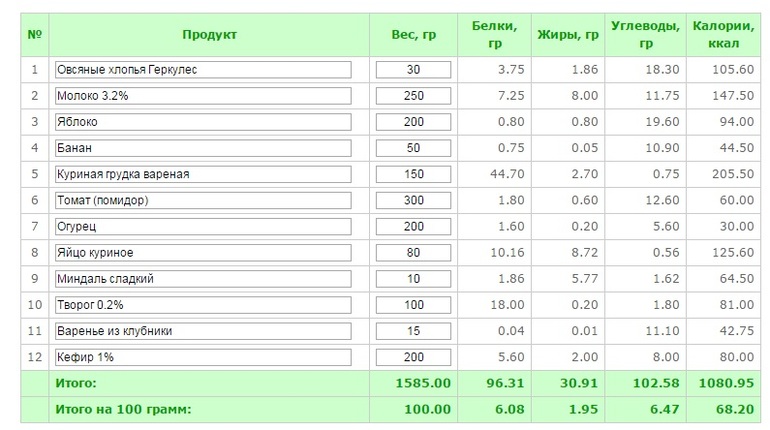The height and width of the screenshot is (430, 770).
Task: Select the Яблоко product input
Action: 205,121
